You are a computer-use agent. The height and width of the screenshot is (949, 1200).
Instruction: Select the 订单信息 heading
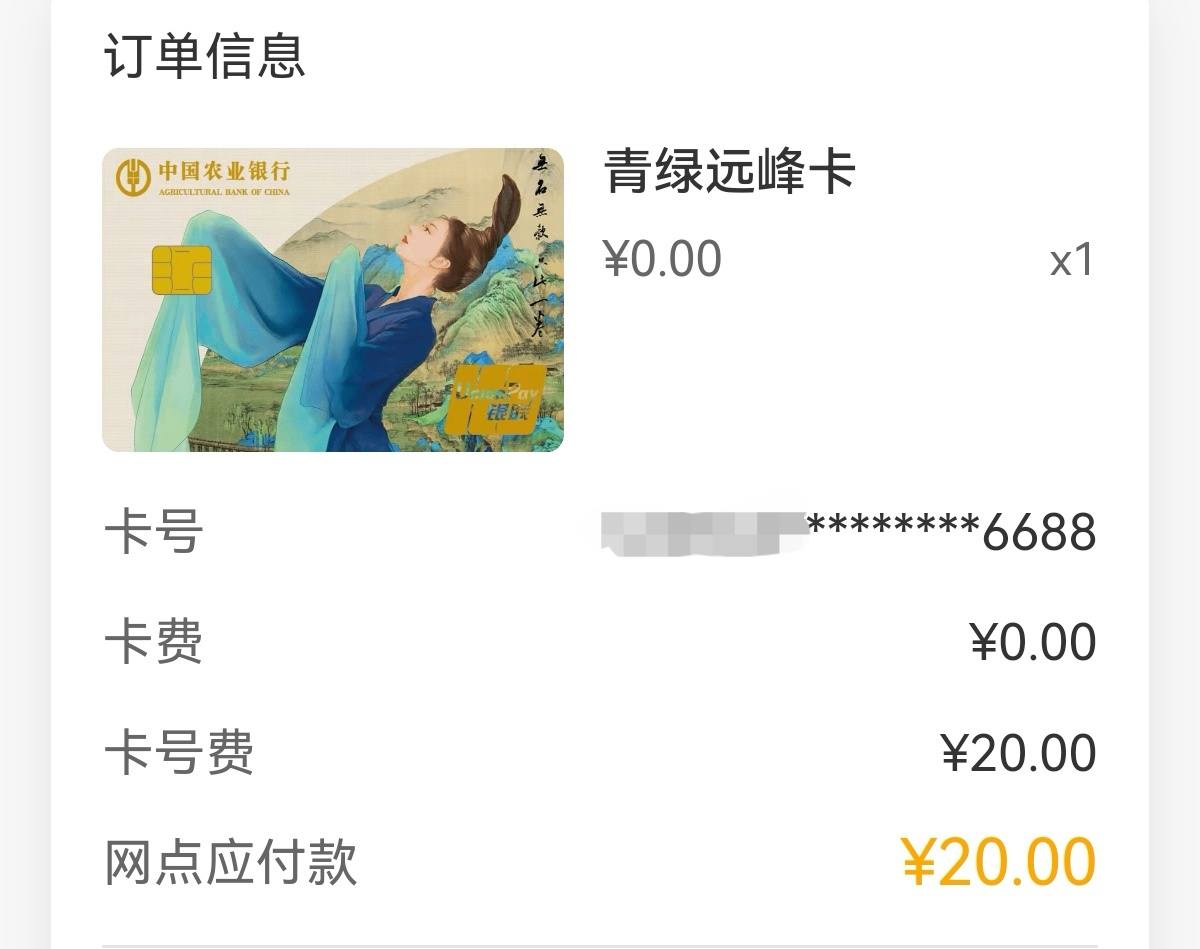pos(205,56)
